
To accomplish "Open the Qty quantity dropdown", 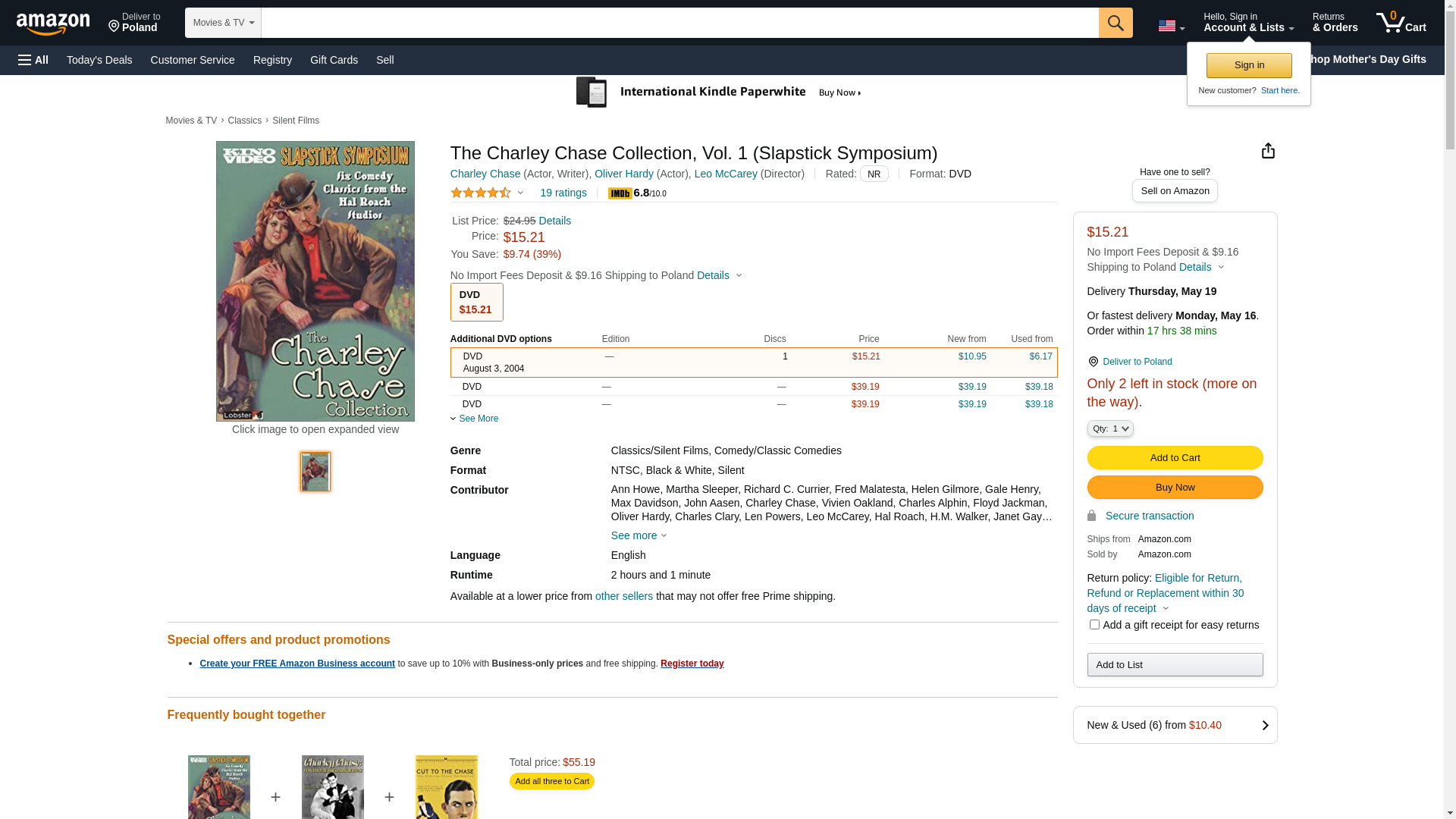I will 1110,428.
